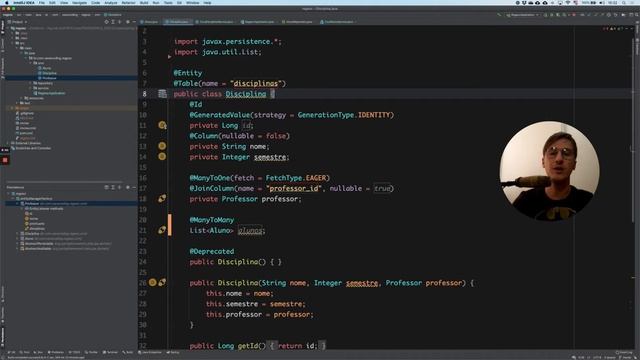Open the Event Log button in status bar
The width and height of the screenshot is (640, 360).
[624, 352]
